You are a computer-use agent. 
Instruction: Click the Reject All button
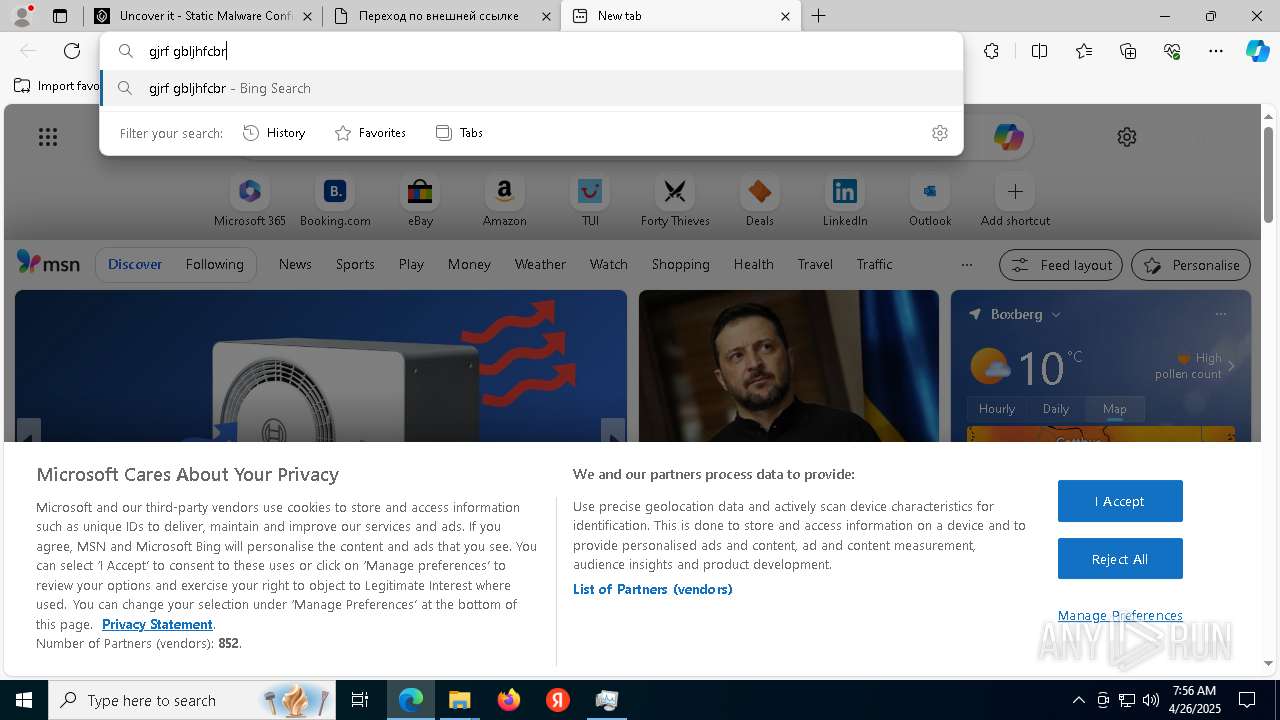1120,559
